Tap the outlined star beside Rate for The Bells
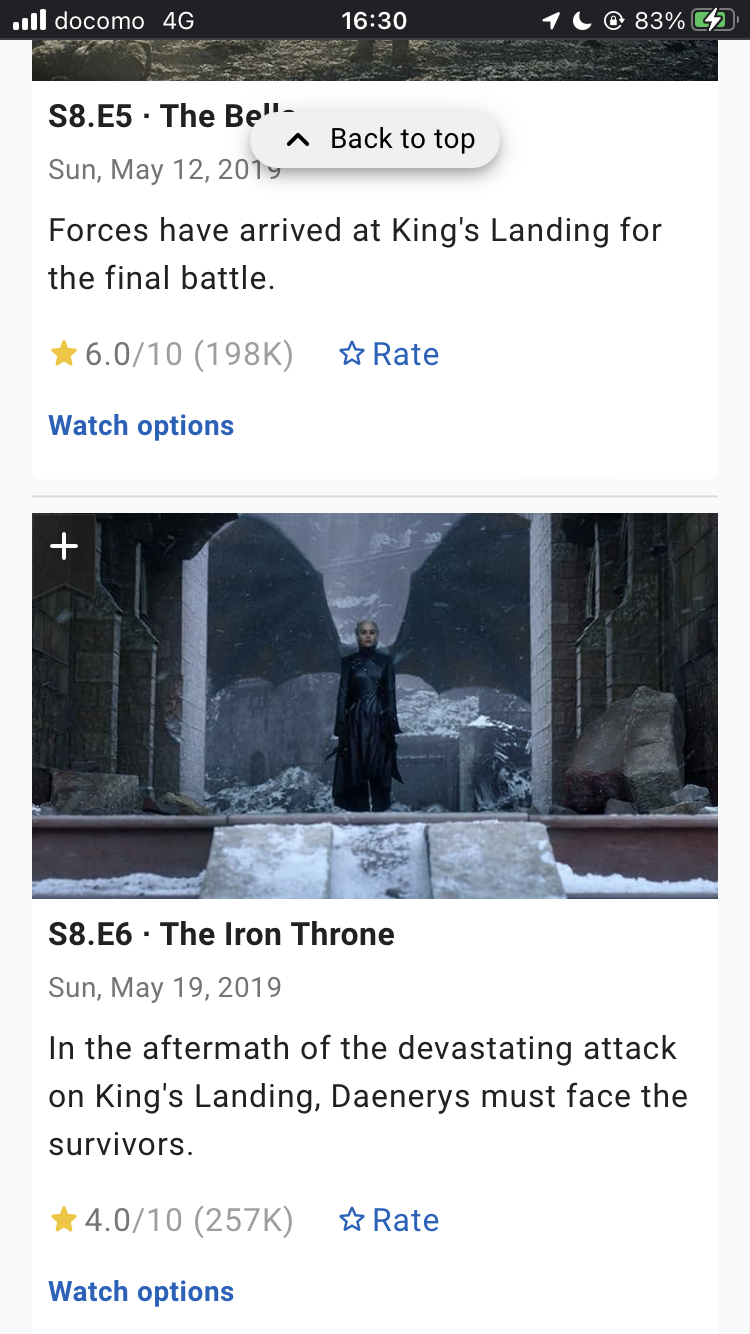 (351, 354)
